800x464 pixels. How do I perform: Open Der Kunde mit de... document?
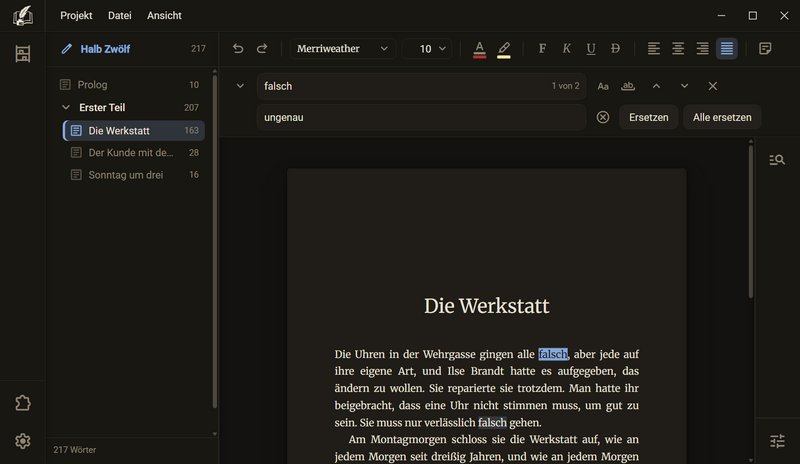pos(134,153)
